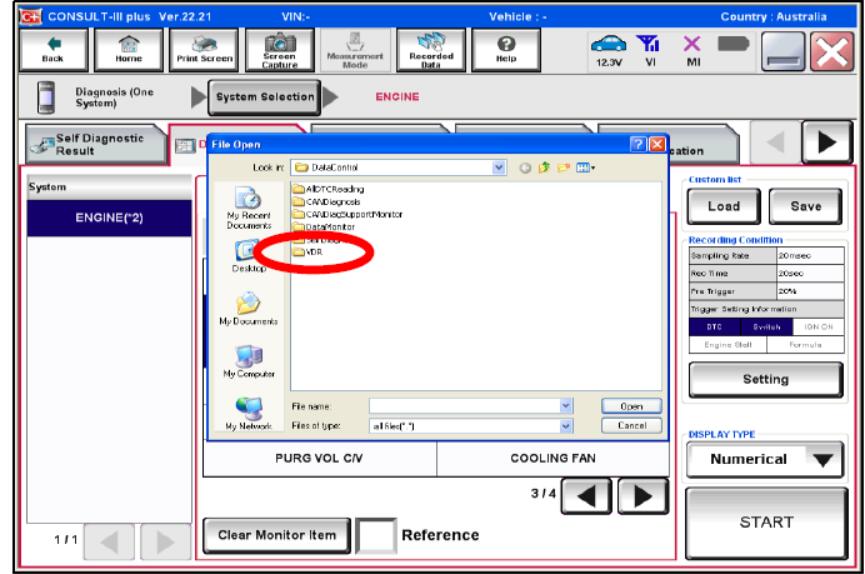The image size is (865, 574).
Task: Go back to last folder visited
Action: click(525, 167)
